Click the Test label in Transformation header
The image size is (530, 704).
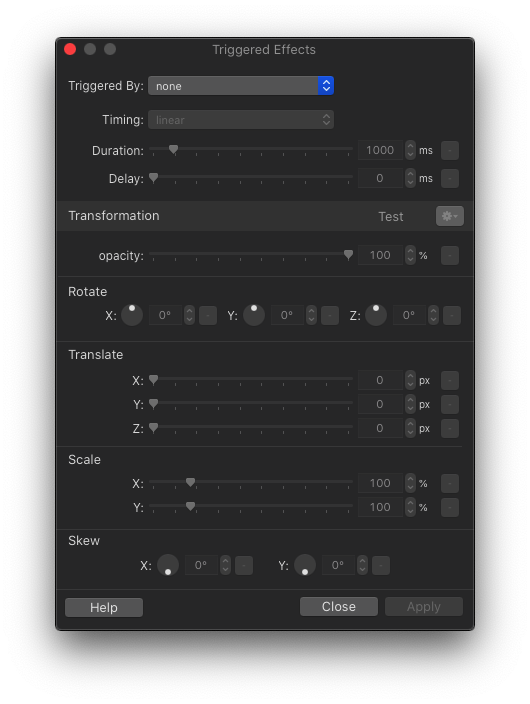[x=391, y=216]
